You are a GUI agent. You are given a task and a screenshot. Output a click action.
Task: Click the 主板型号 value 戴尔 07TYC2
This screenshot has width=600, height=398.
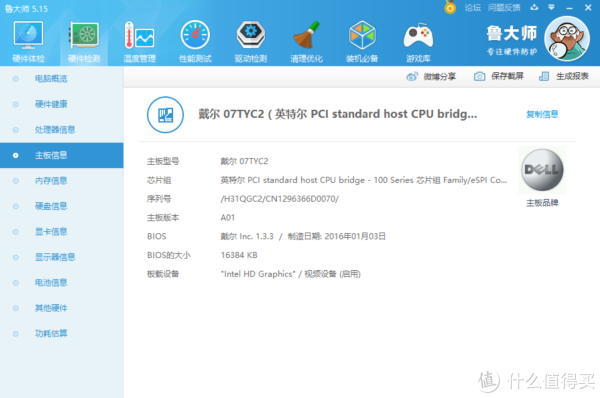click(244, 161)
